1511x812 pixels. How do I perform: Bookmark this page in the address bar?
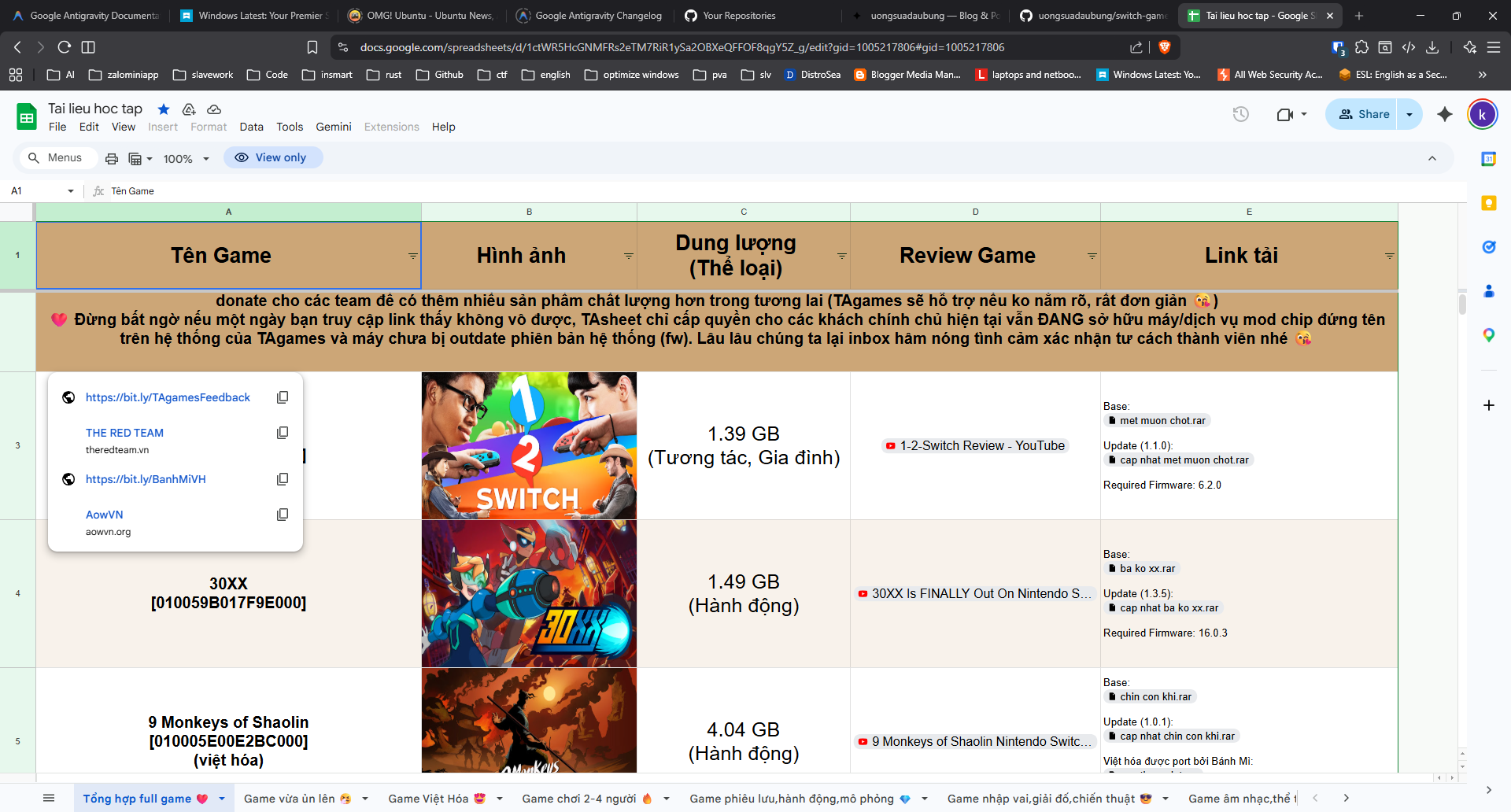(x=312, y=47)
